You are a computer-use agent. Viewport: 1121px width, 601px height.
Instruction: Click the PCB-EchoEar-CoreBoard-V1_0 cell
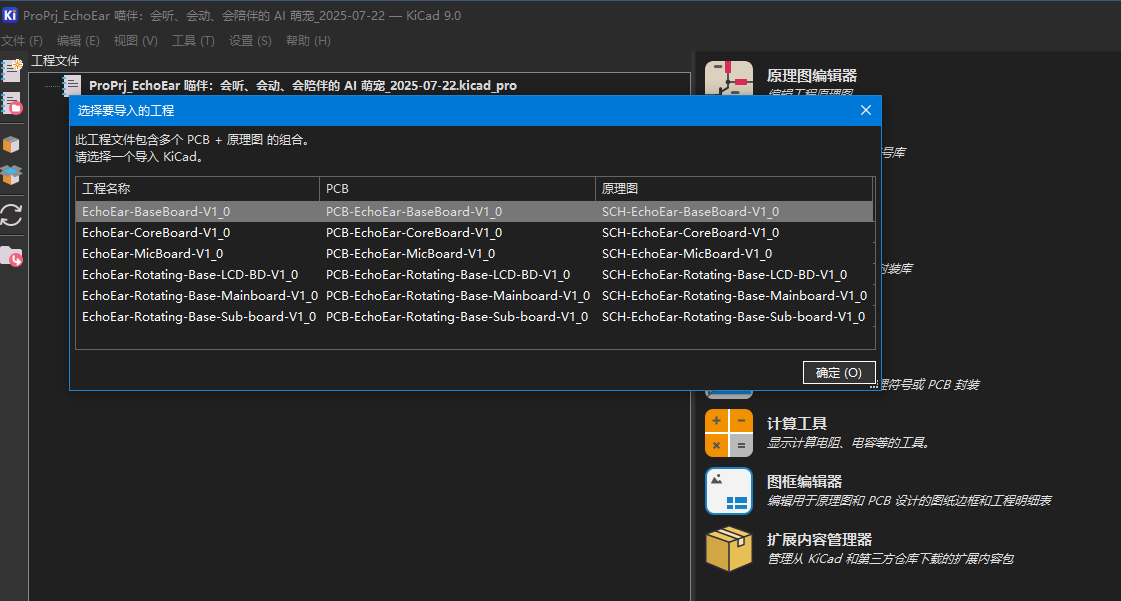point(414,233)
